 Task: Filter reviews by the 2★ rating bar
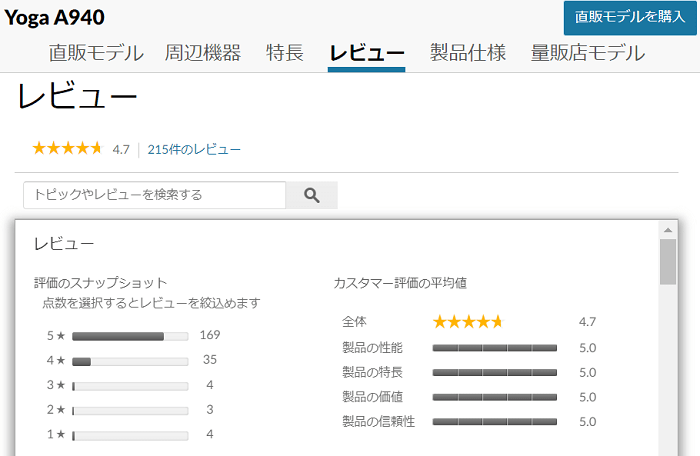(130, 411)
